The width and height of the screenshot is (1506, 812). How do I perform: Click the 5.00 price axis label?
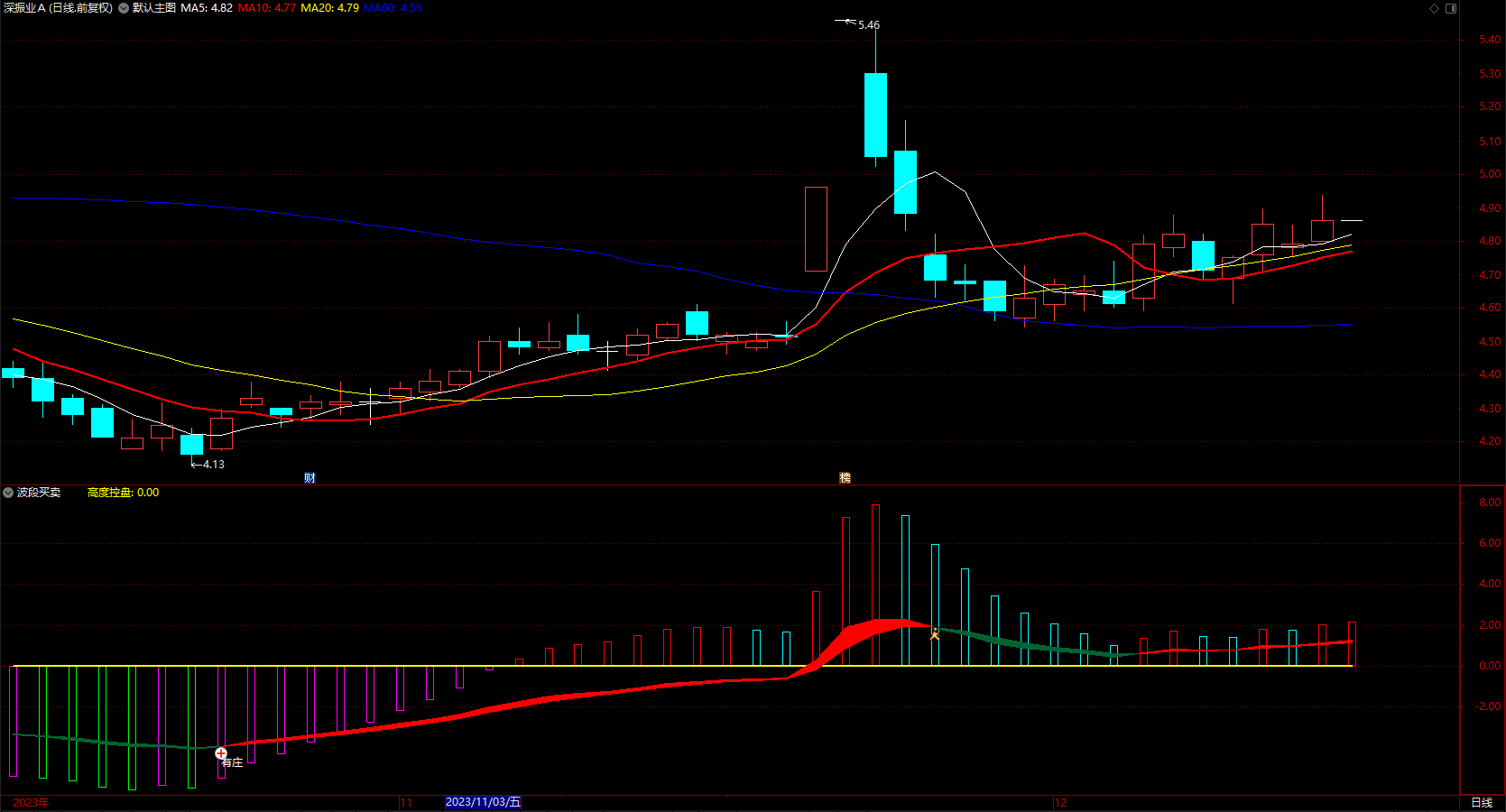click(x=1490, y=174)
